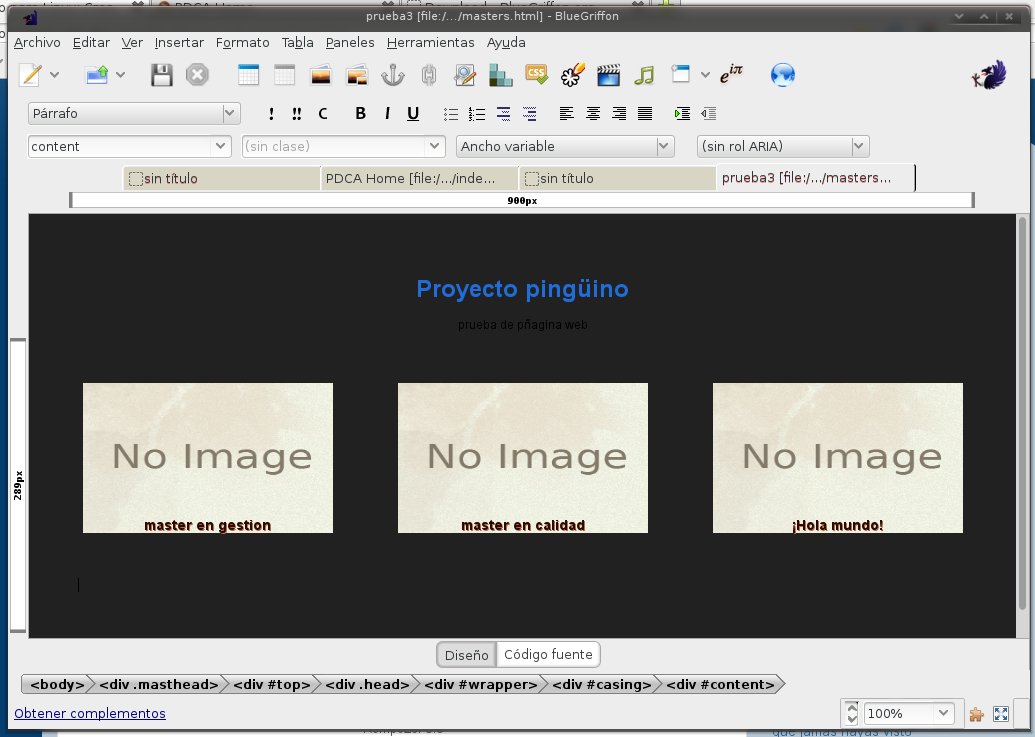This screenshot has height=737, width=1035.
Task: Open the Herramientas menu
Action: [x=430, y=42]
